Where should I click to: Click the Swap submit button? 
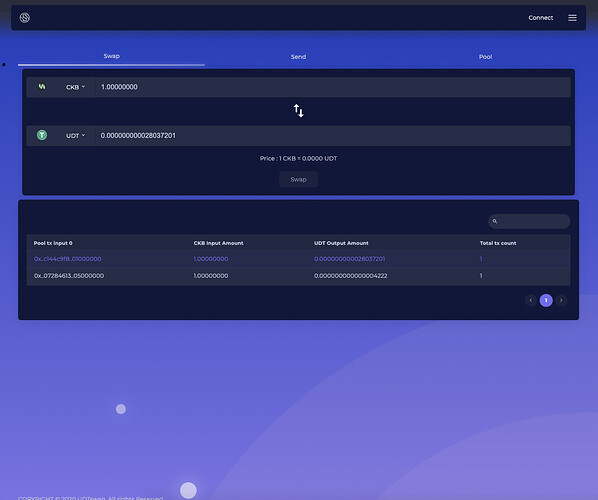pos(298,179)
